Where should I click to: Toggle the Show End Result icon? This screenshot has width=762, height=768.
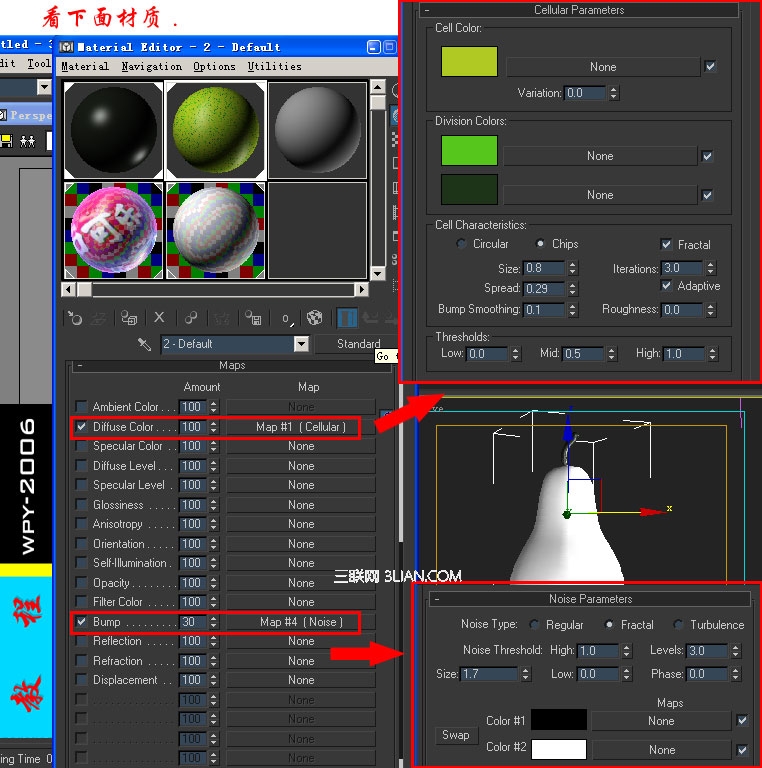347,318
